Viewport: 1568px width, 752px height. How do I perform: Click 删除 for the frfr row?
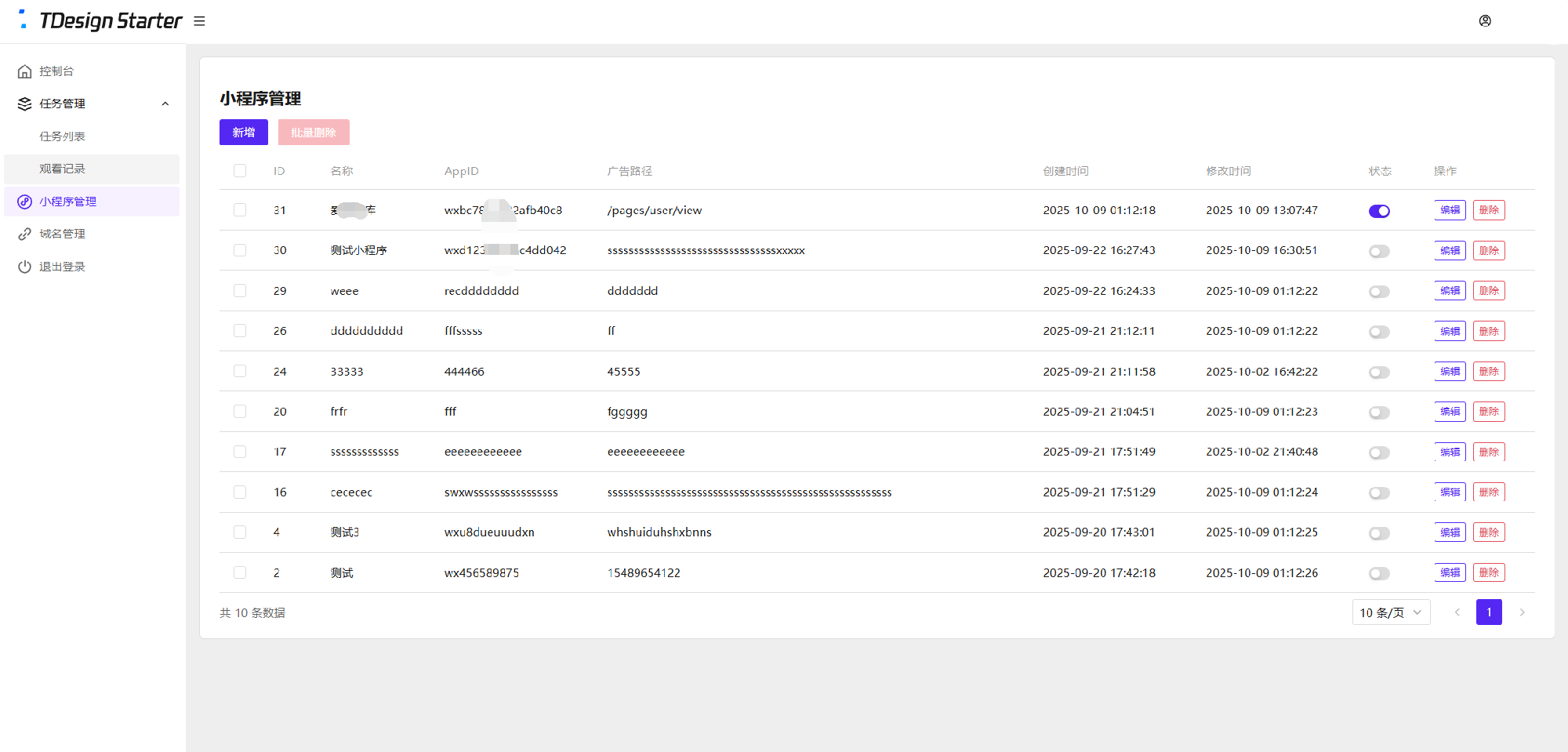pyautogui.click(x=1488, y=412)
